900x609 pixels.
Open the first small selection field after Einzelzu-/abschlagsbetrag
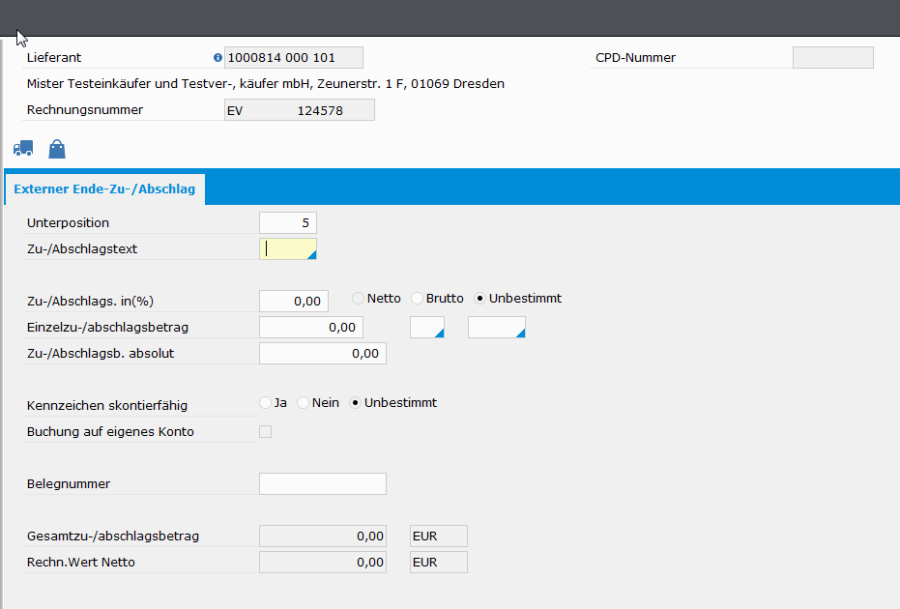(427, 327)
